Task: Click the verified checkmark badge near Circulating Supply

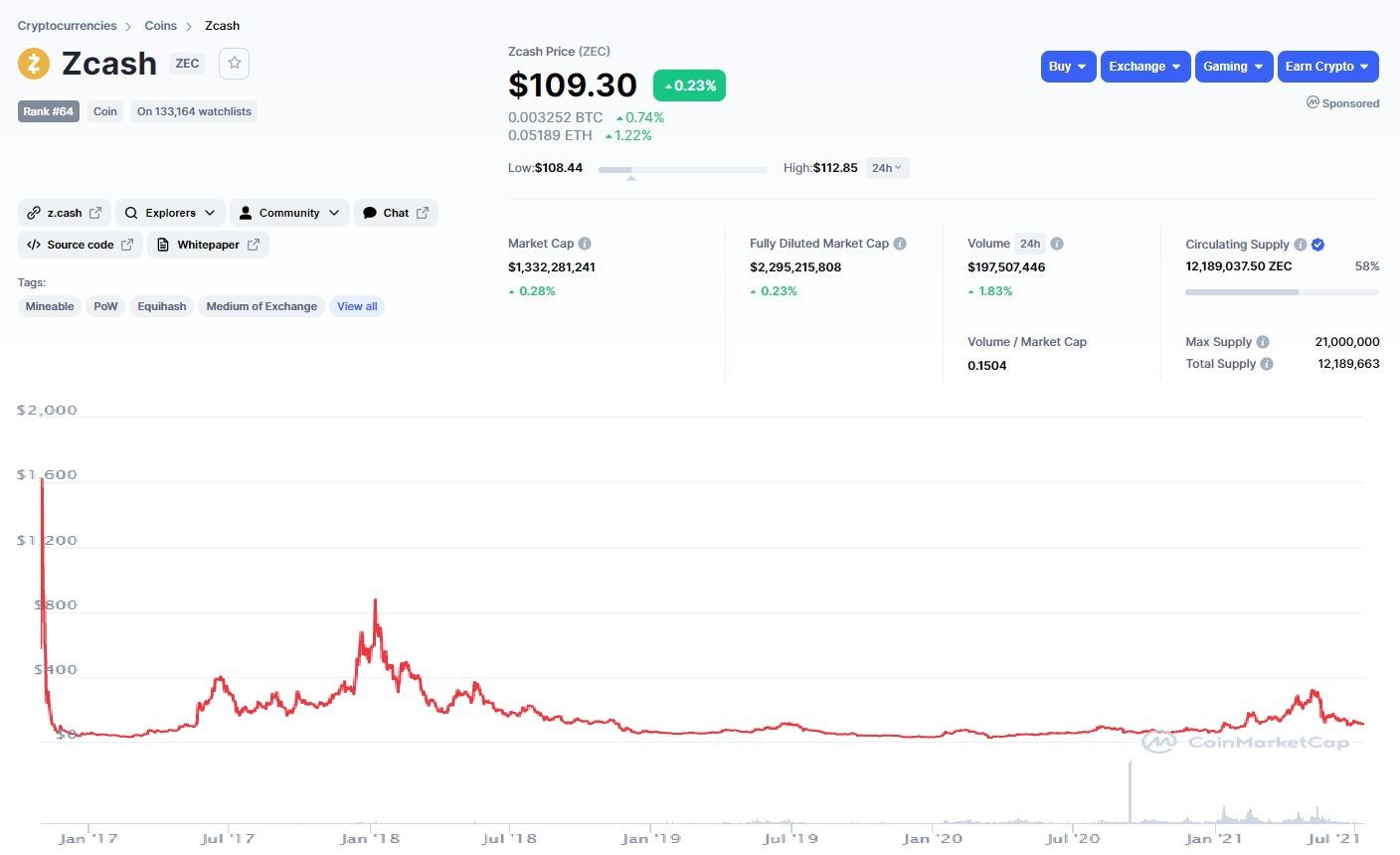Action: pyautogui.click(x=1317, y=245)
